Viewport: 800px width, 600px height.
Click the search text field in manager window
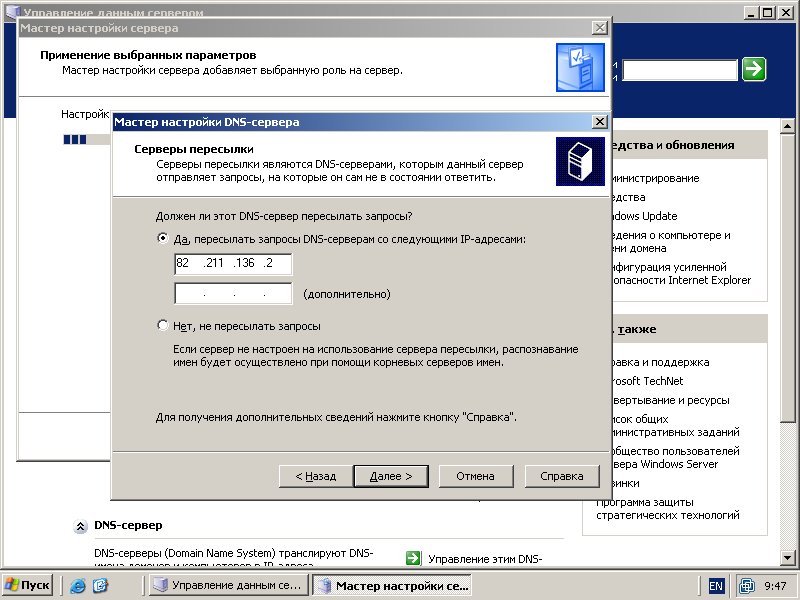[680, 70]
